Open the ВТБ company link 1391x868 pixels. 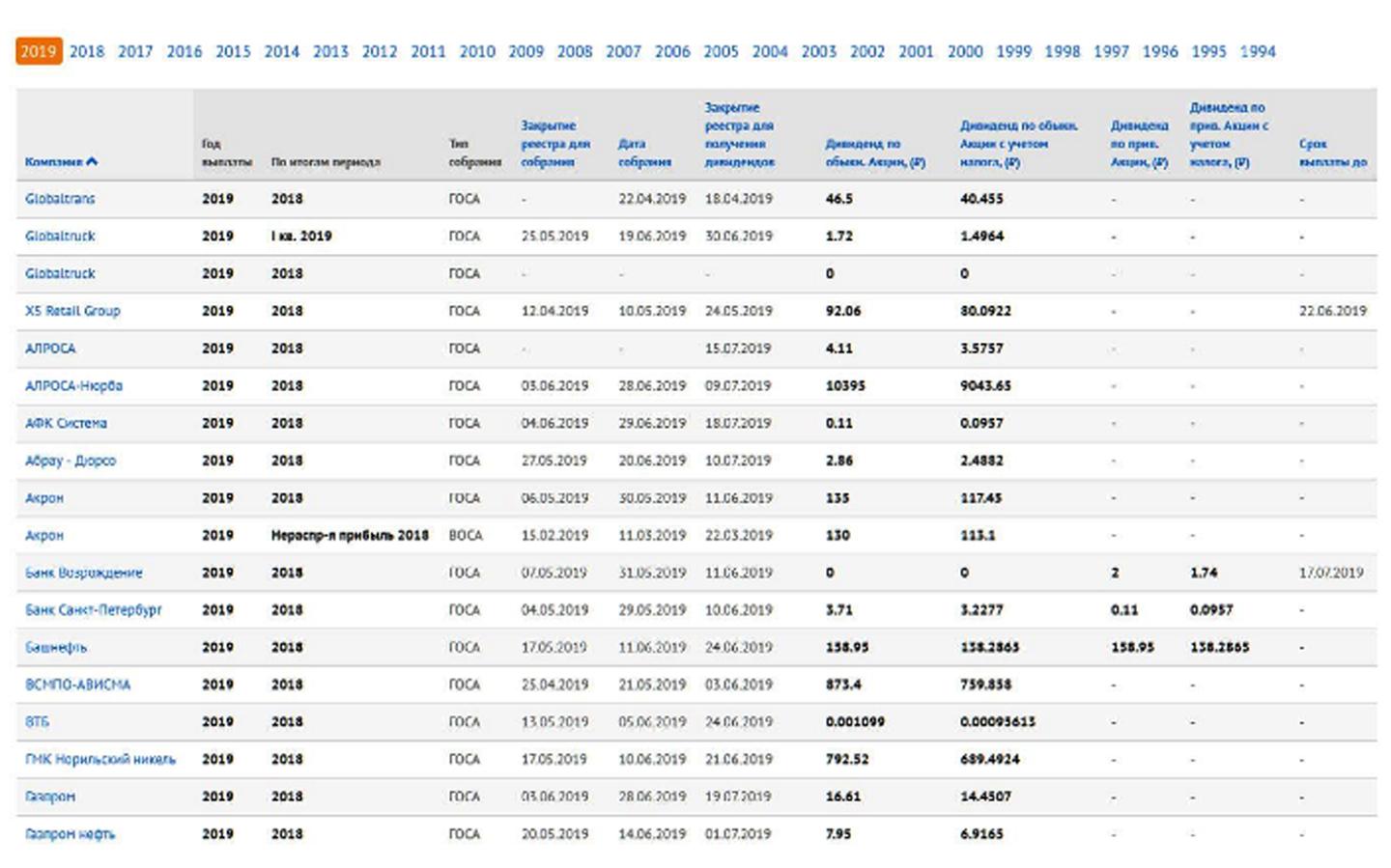(x=37, y=722)
